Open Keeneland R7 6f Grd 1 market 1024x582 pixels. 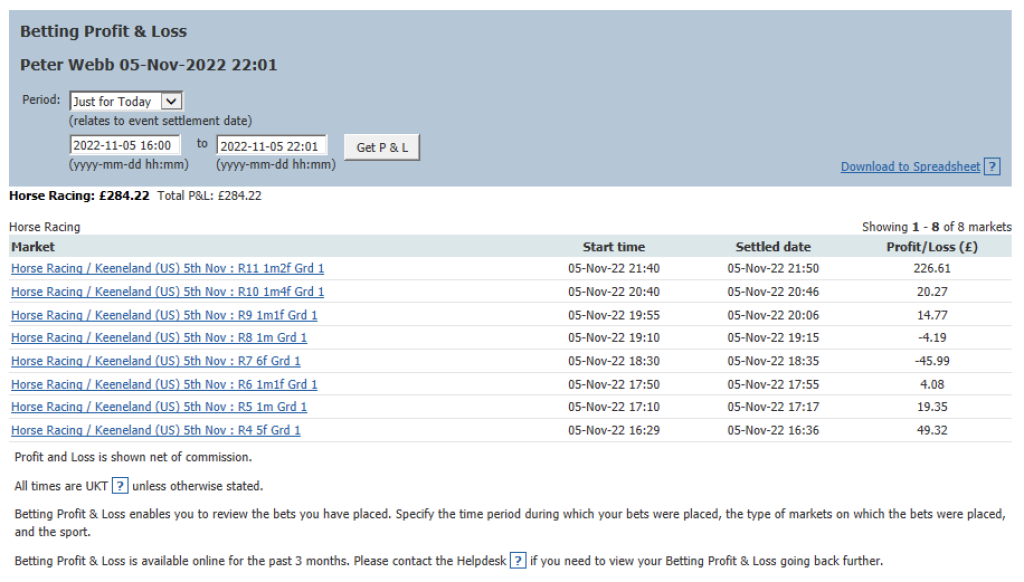click(155, 361)
